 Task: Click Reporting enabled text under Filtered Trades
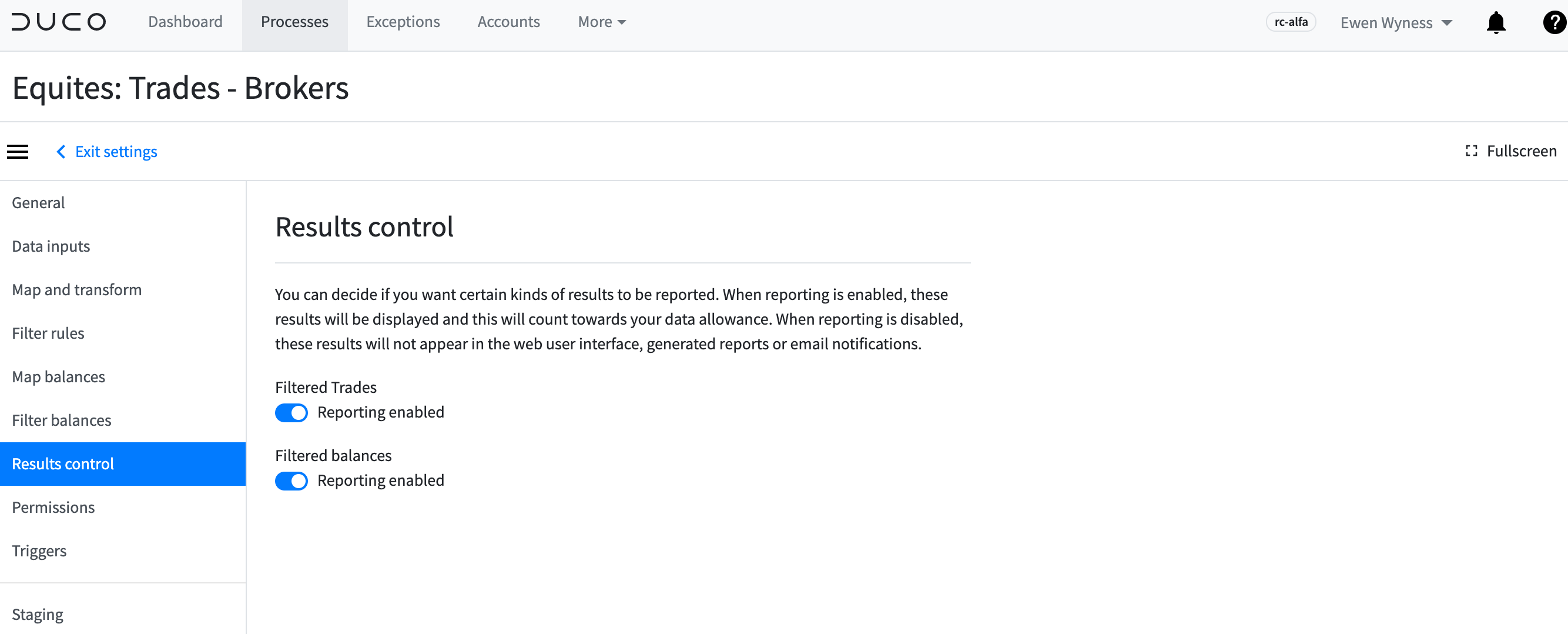[380, 412]
